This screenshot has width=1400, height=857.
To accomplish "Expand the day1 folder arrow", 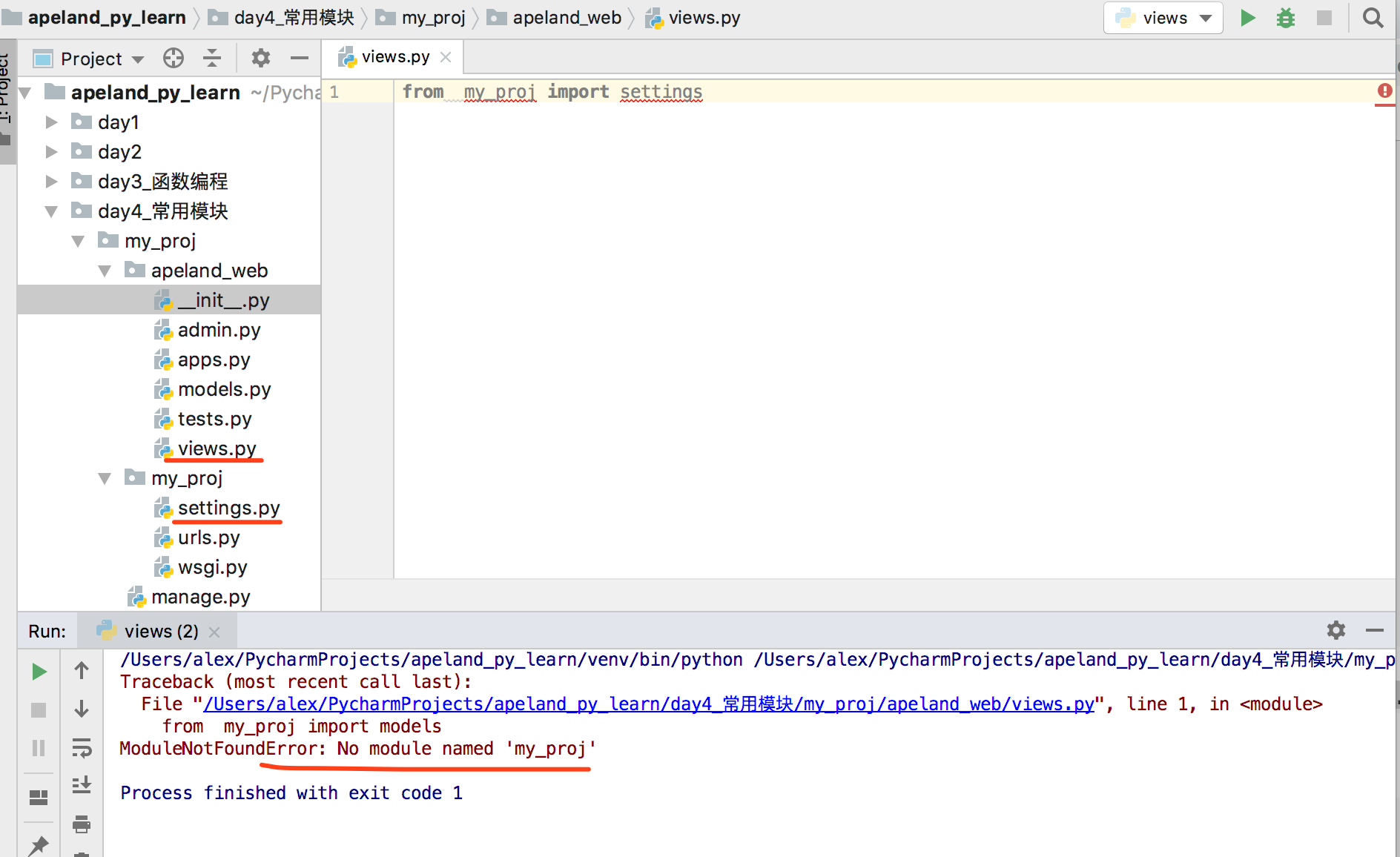I will (51, 122).
